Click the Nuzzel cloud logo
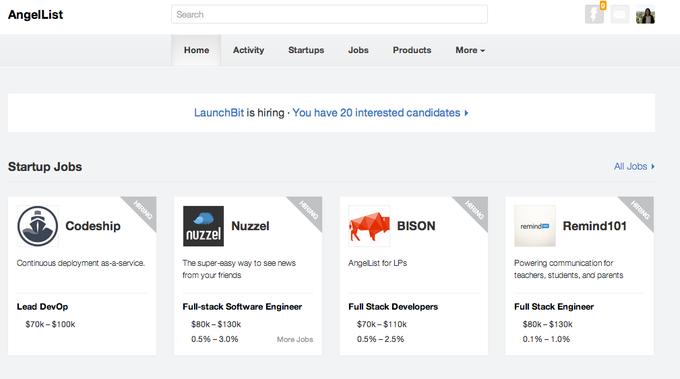Screen dimensions: 680x379 [203, 226]
